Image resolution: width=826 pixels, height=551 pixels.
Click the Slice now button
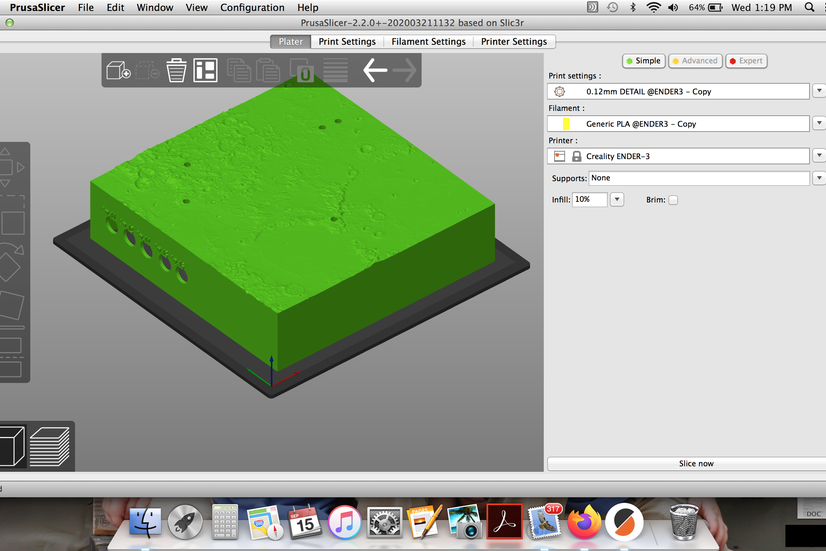tap(687, 464)
